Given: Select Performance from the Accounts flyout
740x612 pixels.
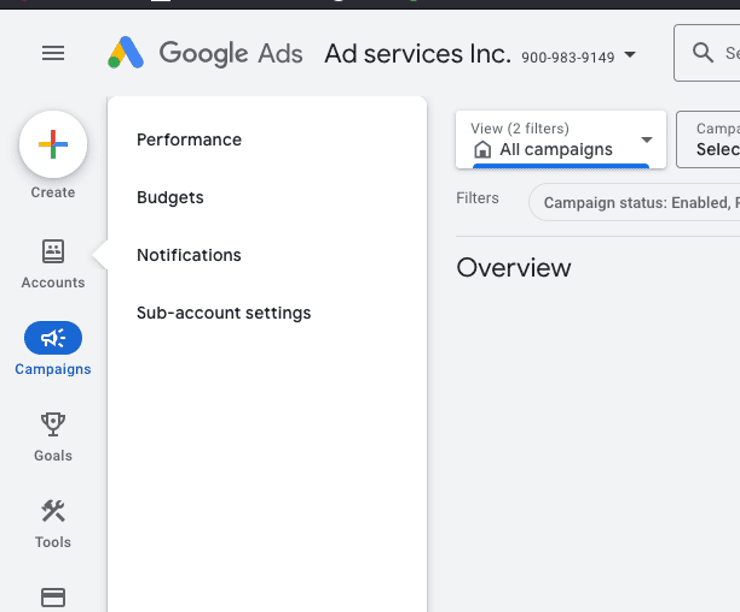Looking at the screenshot, I should [x=189, y=140].
